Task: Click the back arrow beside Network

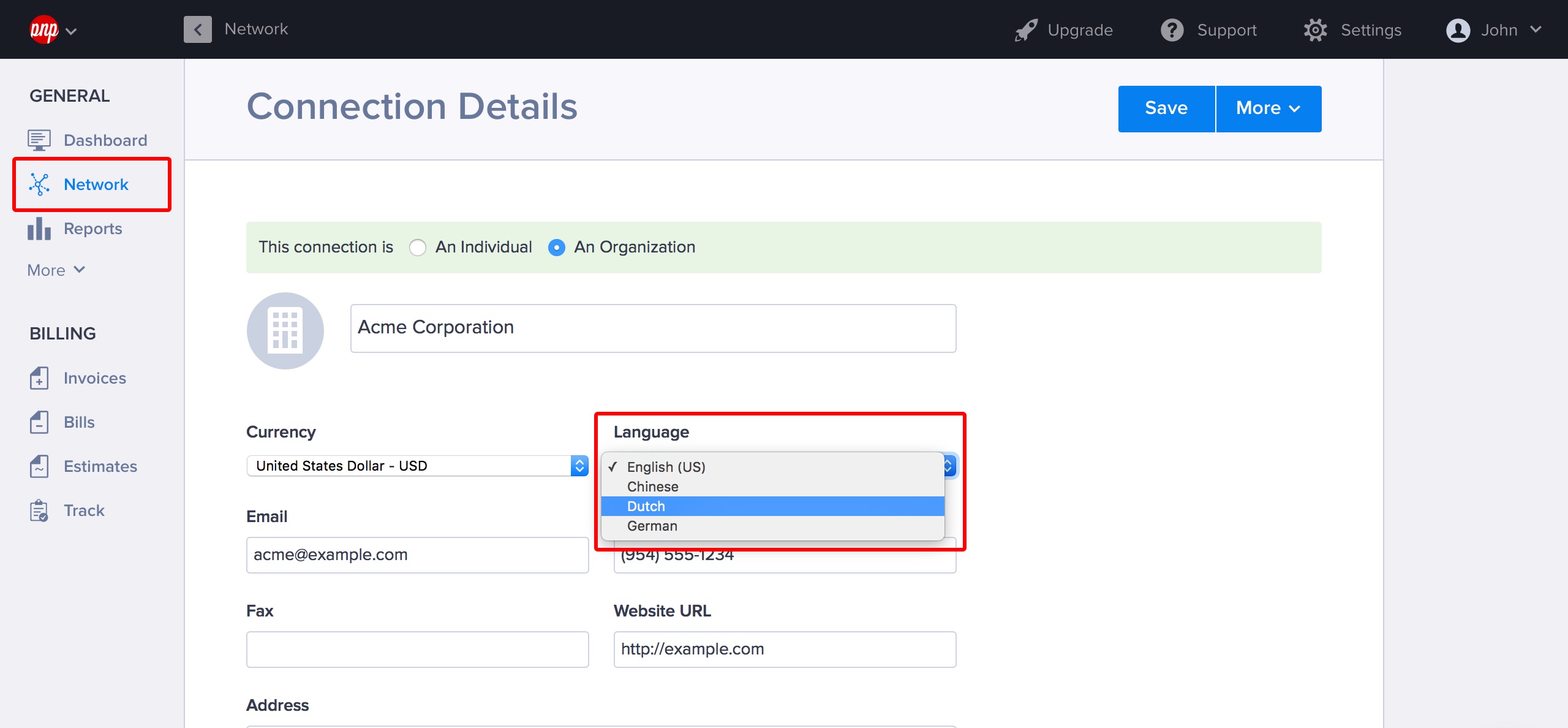Action: 198,29
